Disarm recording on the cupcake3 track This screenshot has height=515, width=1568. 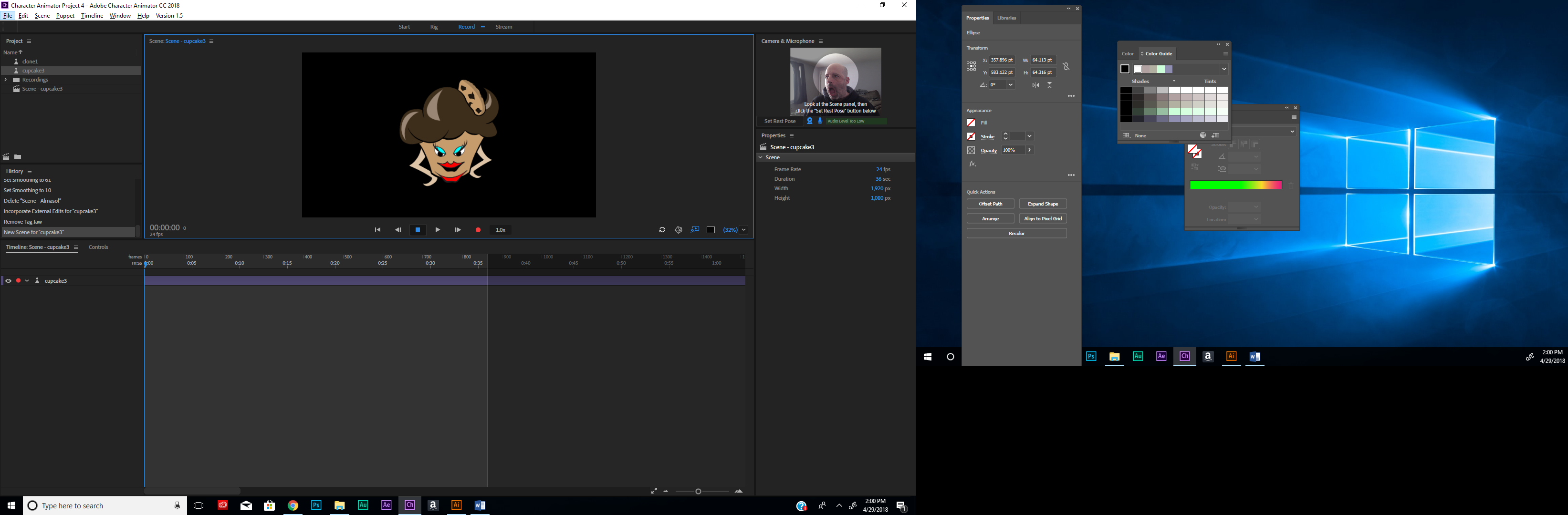pos(18,280)
